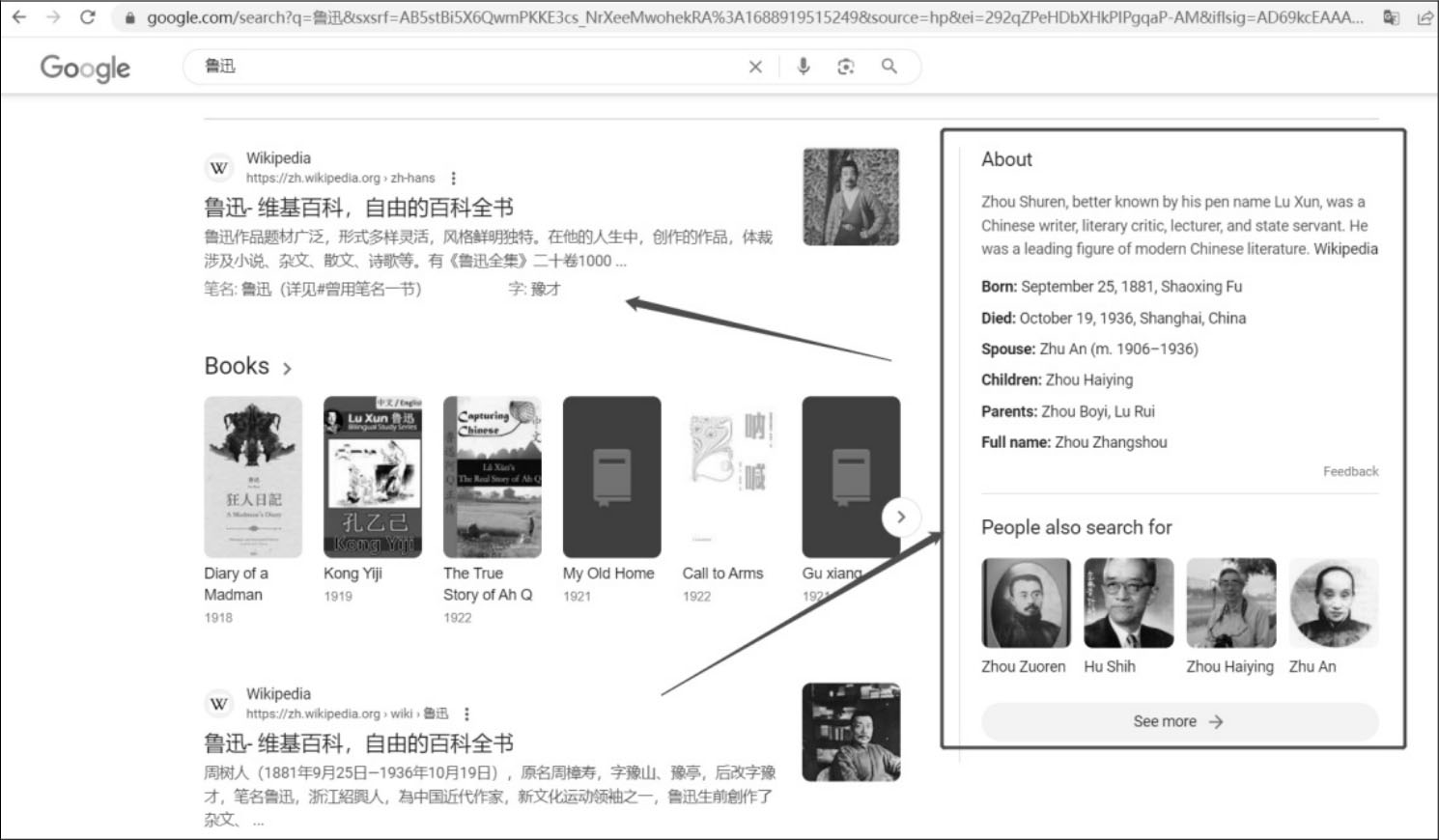Viewport: 1439px width, 840px height.
Task: Open the Zhu An spouse link
Action: tap(1062, 350)
